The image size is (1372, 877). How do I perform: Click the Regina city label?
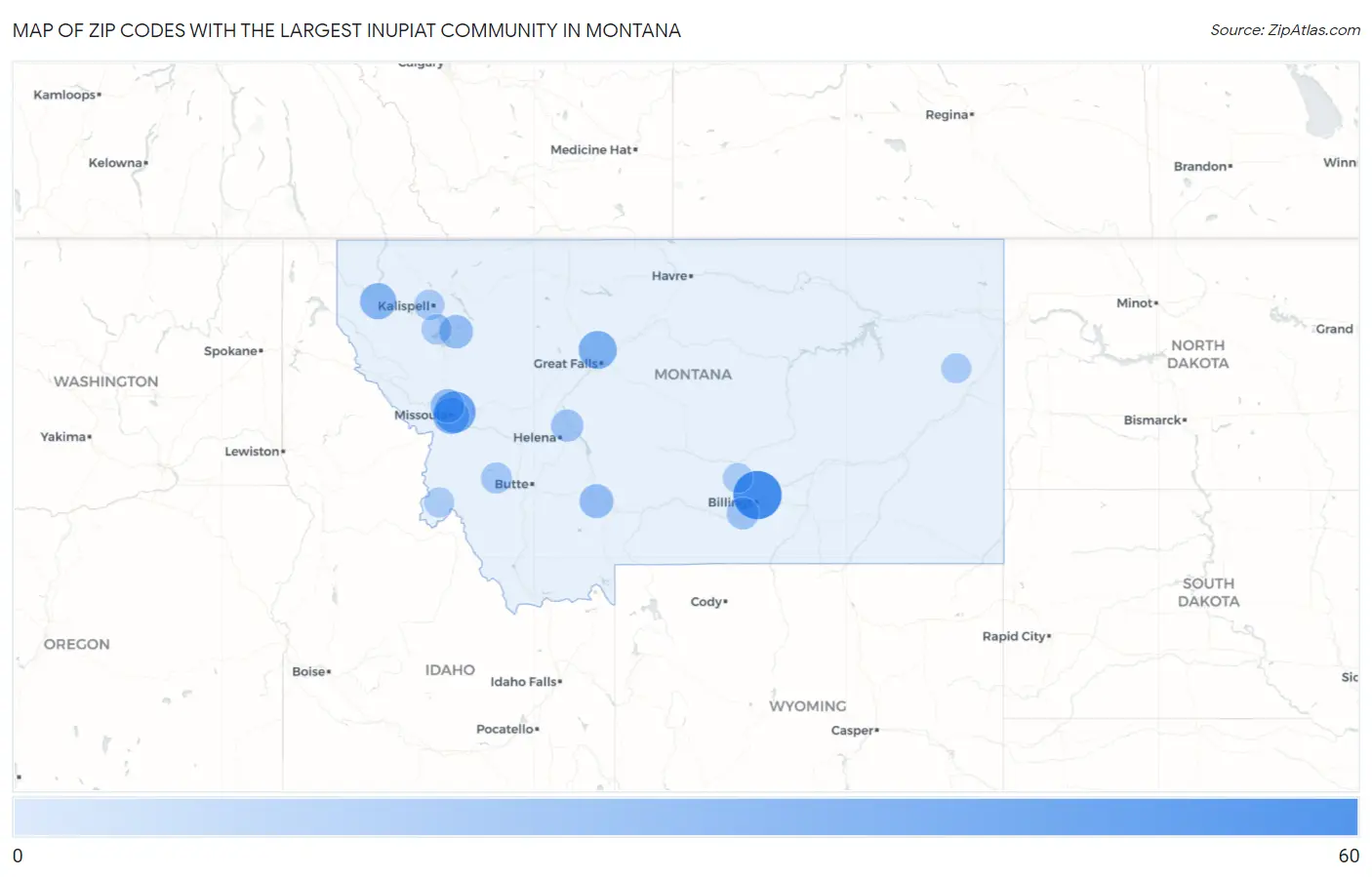(949, 115)
